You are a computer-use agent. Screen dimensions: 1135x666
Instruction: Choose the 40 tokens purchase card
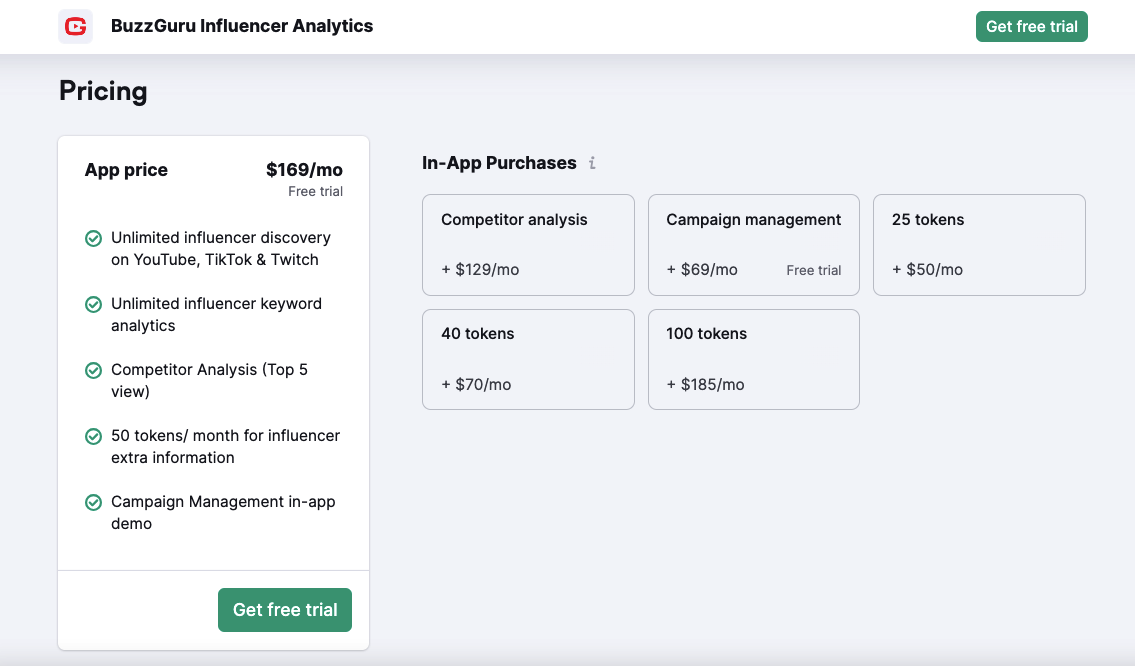pyautogui.click(x=528, y=359)
